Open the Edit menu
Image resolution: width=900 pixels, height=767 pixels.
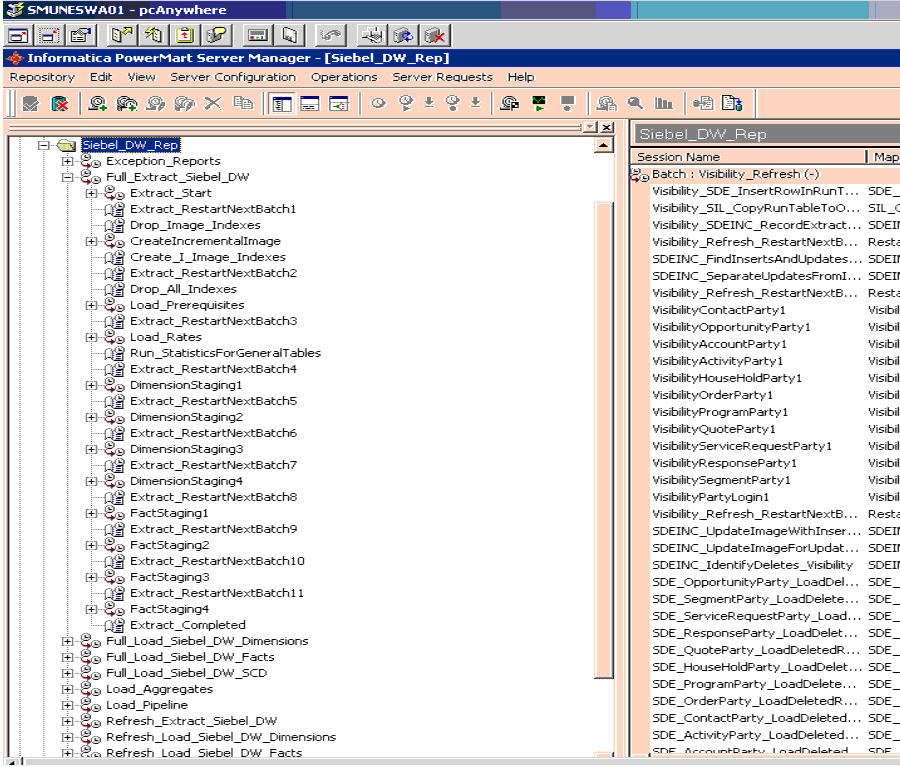[101, 77]
